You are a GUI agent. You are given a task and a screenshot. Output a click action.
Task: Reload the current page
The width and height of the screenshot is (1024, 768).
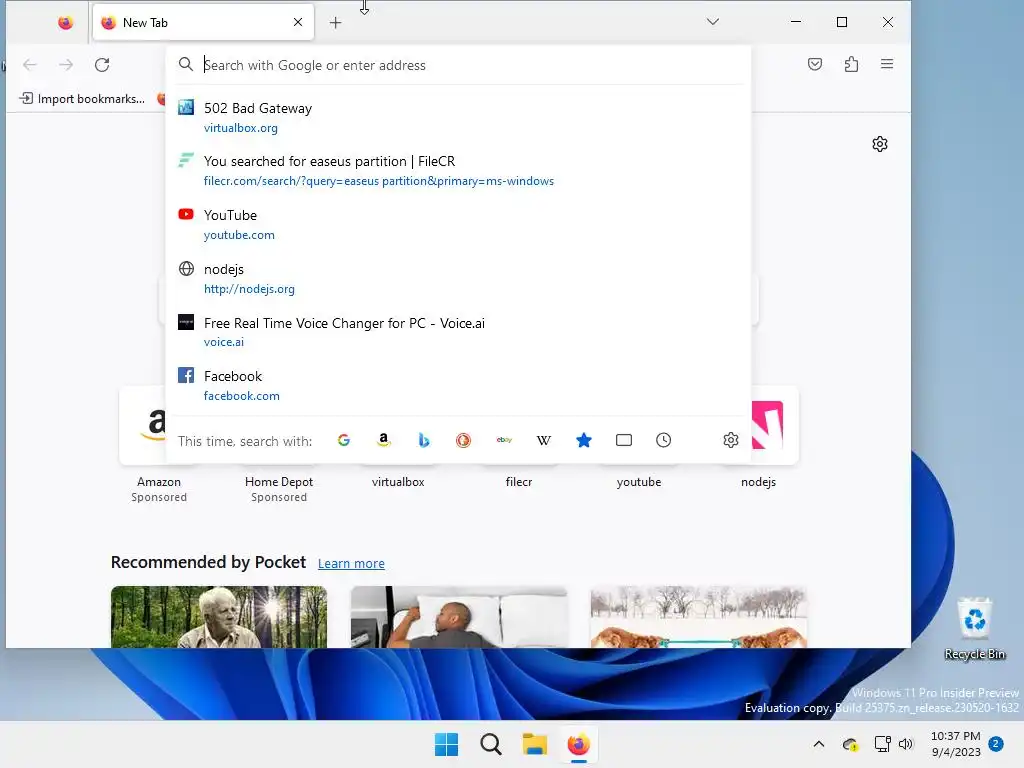[x=102, y=65]
